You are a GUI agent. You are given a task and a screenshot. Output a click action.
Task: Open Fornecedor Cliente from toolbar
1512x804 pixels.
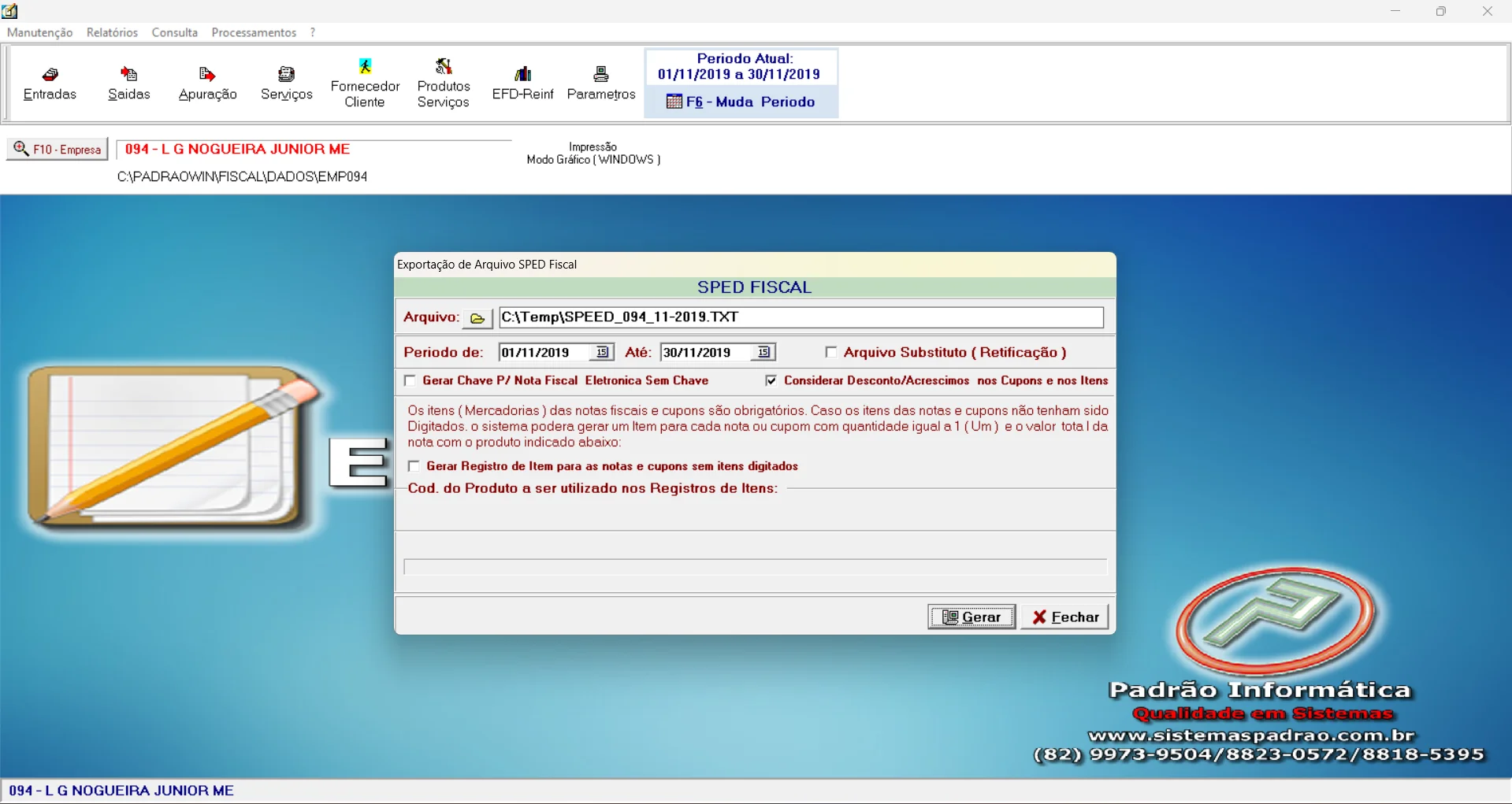[x=365, y=83]
